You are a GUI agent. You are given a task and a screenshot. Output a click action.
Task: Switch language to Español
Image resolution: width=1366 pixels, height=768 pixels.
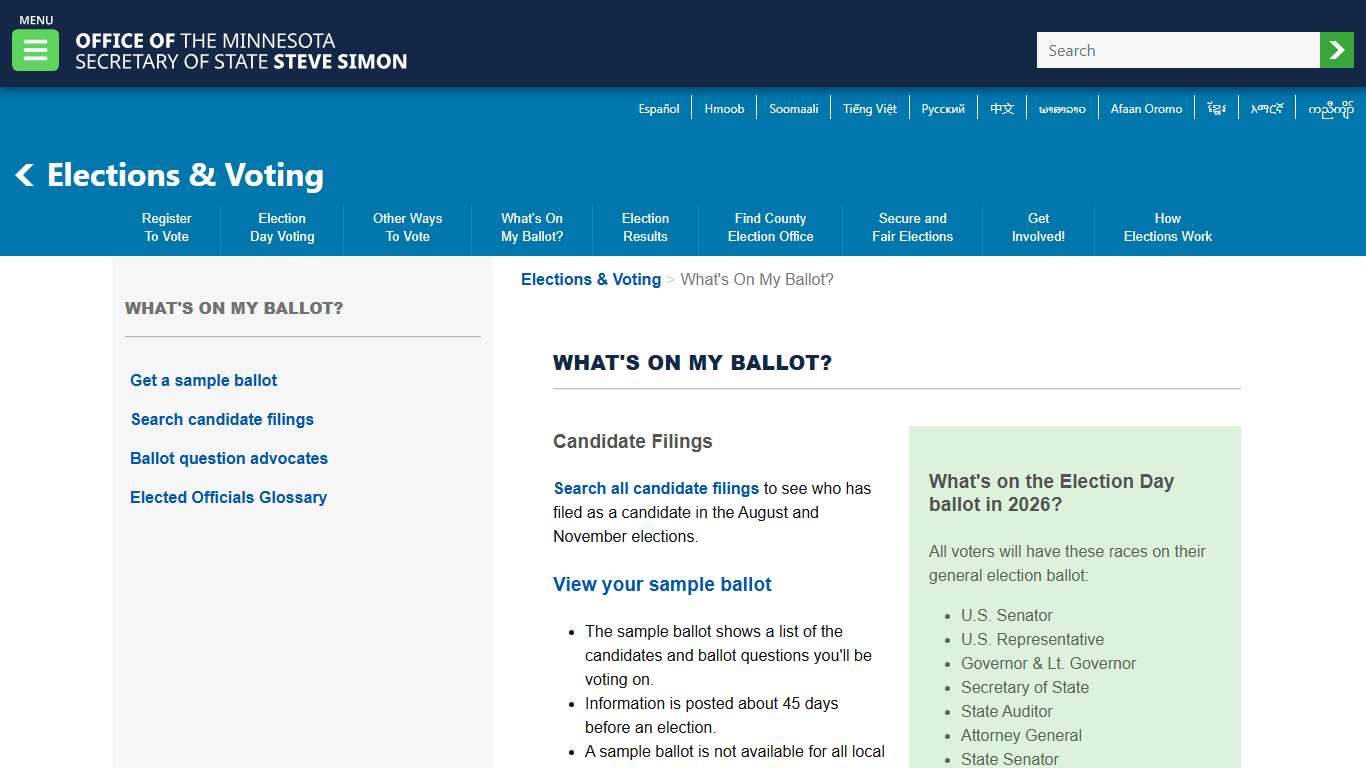click(658, 108)
